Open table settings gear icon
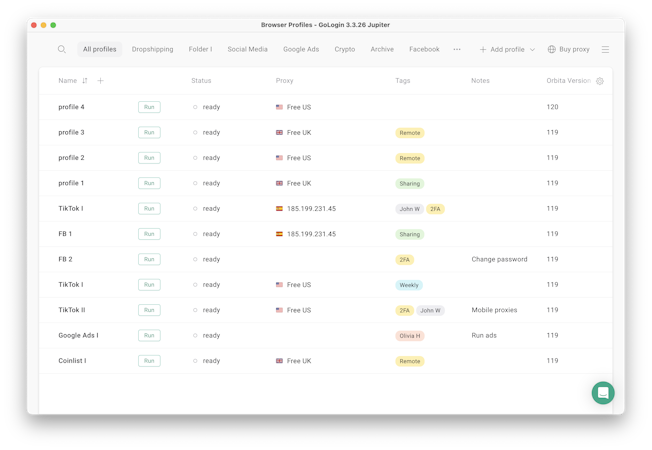The width and height of the screenshot is (652, 450). pyautogui.click(x=600, y=81)
